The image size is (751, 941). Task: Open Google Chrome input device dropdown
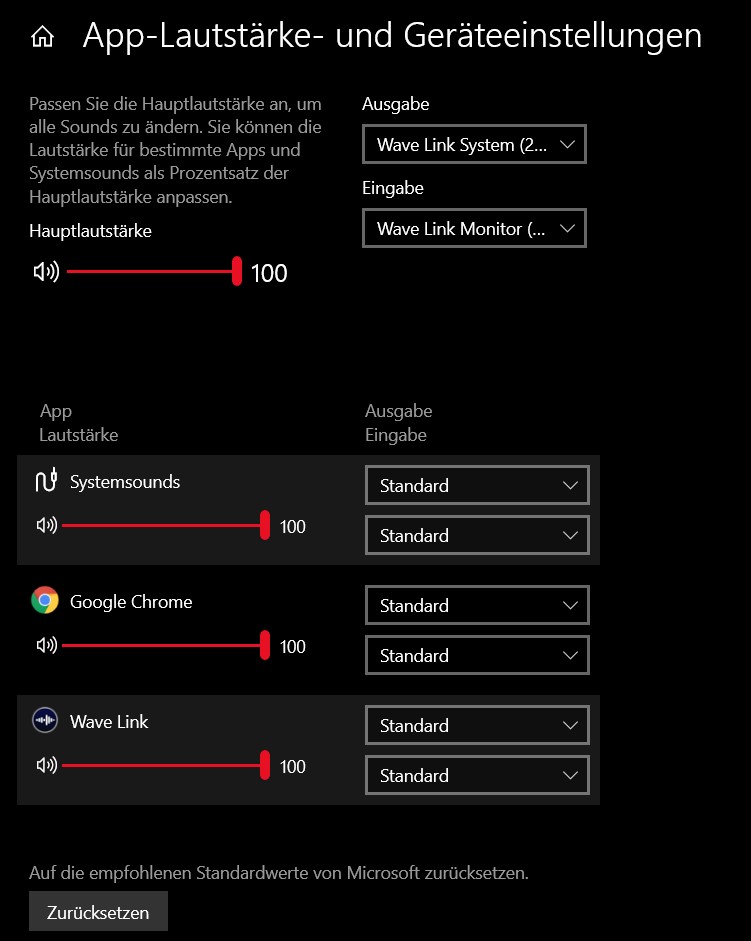[477, 656]
